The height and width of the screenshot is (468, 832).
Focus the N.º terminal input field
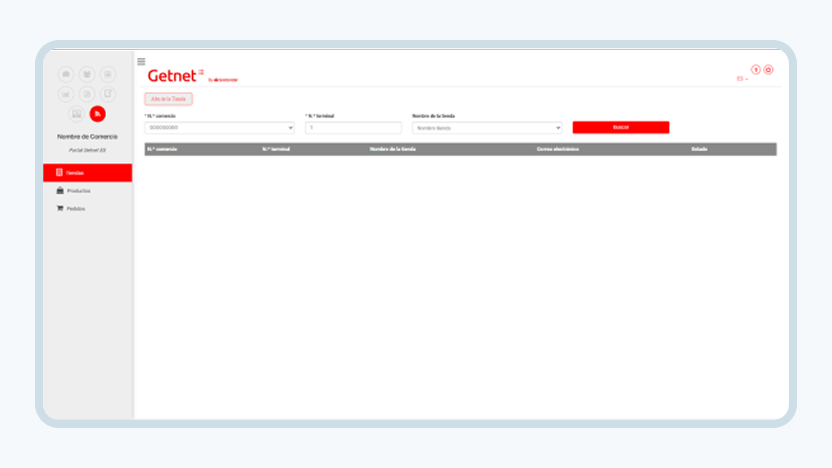353,128
